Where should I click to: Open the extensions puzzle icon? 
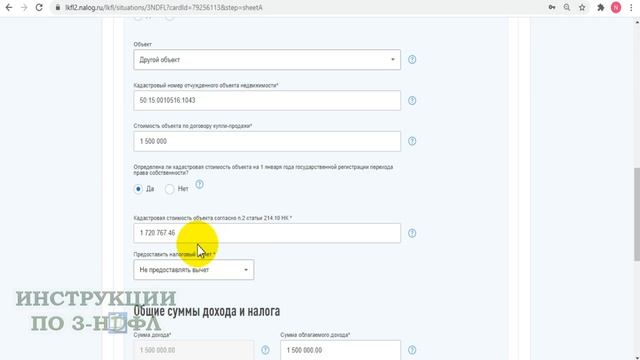601,7
